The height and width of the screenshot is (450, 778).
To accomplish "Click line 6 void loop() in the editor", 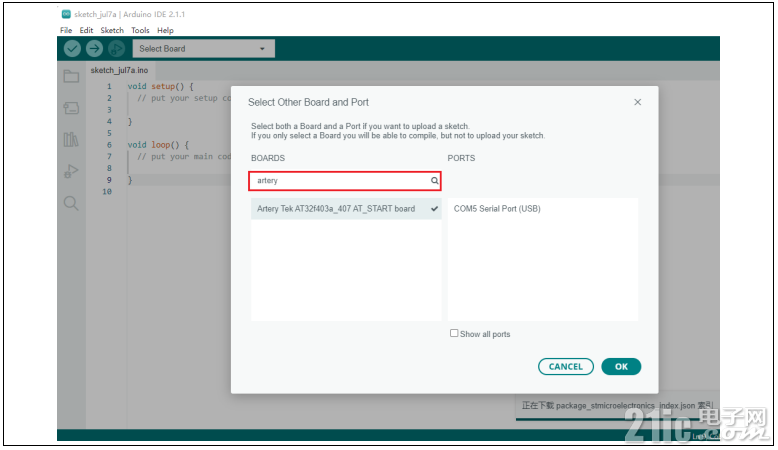I will coord(158,145).
